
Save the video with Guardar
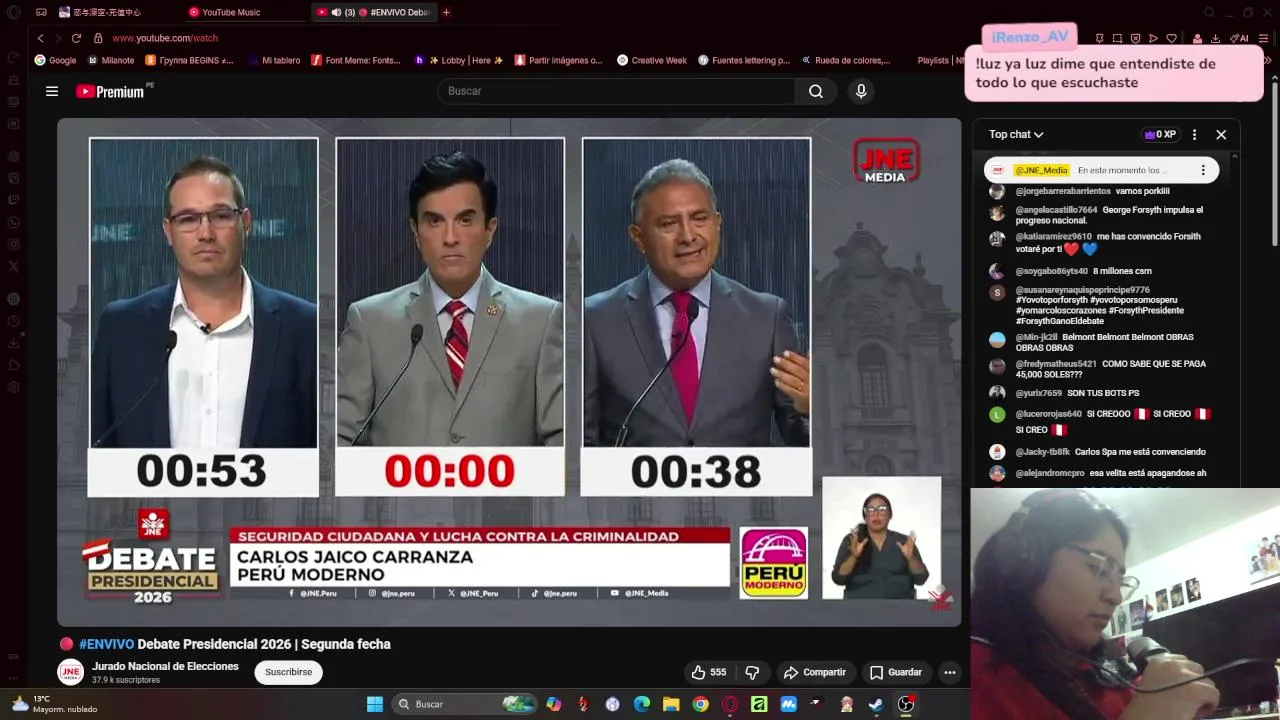(x=896, y=672)
